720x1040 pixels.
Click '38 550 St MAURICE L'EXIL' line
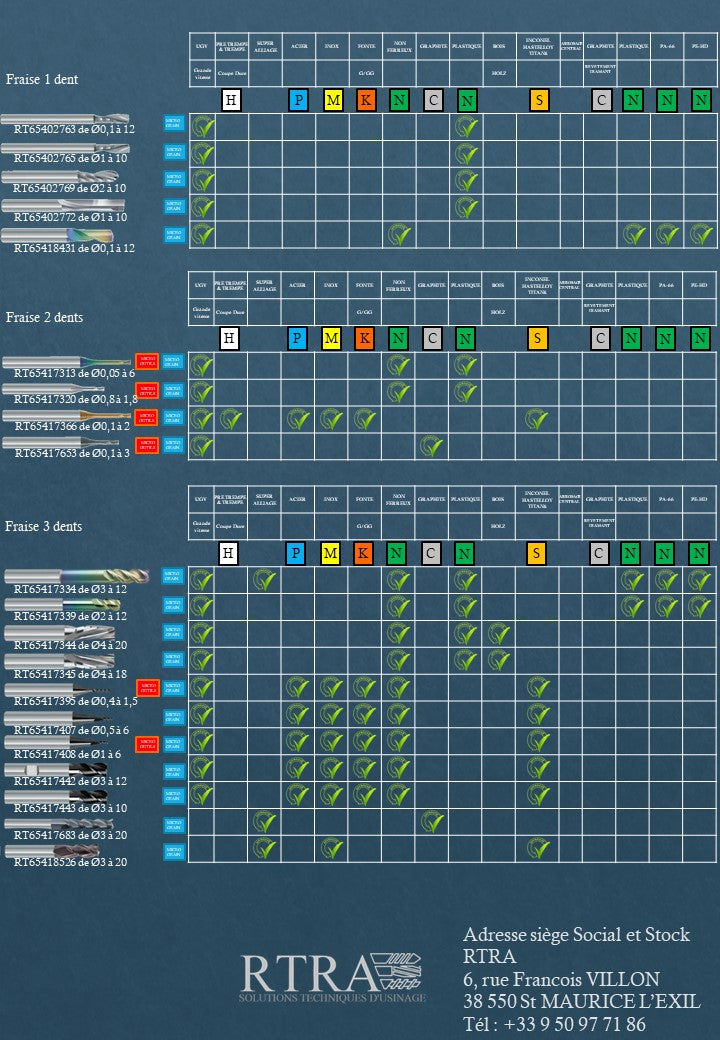click(581, 1001)
